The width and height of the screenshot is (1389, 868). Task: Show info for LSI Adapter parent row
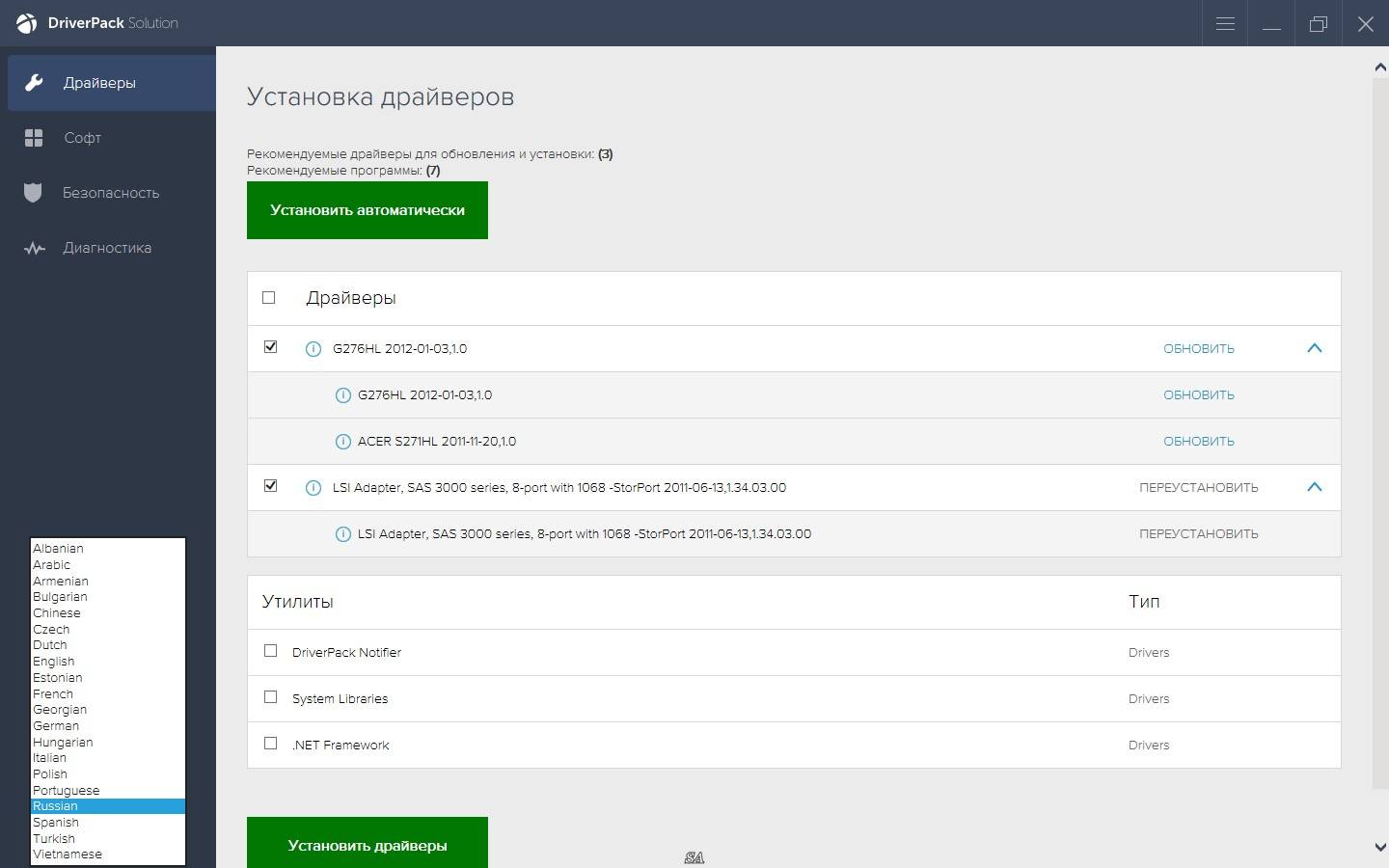click(313, 488)
